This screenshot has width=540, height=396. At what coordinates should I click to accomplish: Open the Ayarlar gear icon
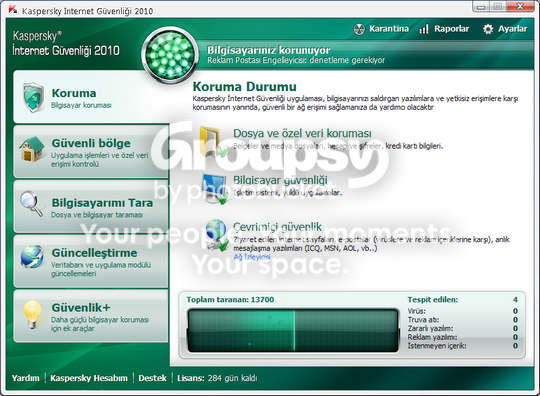(x=488, y=29)
